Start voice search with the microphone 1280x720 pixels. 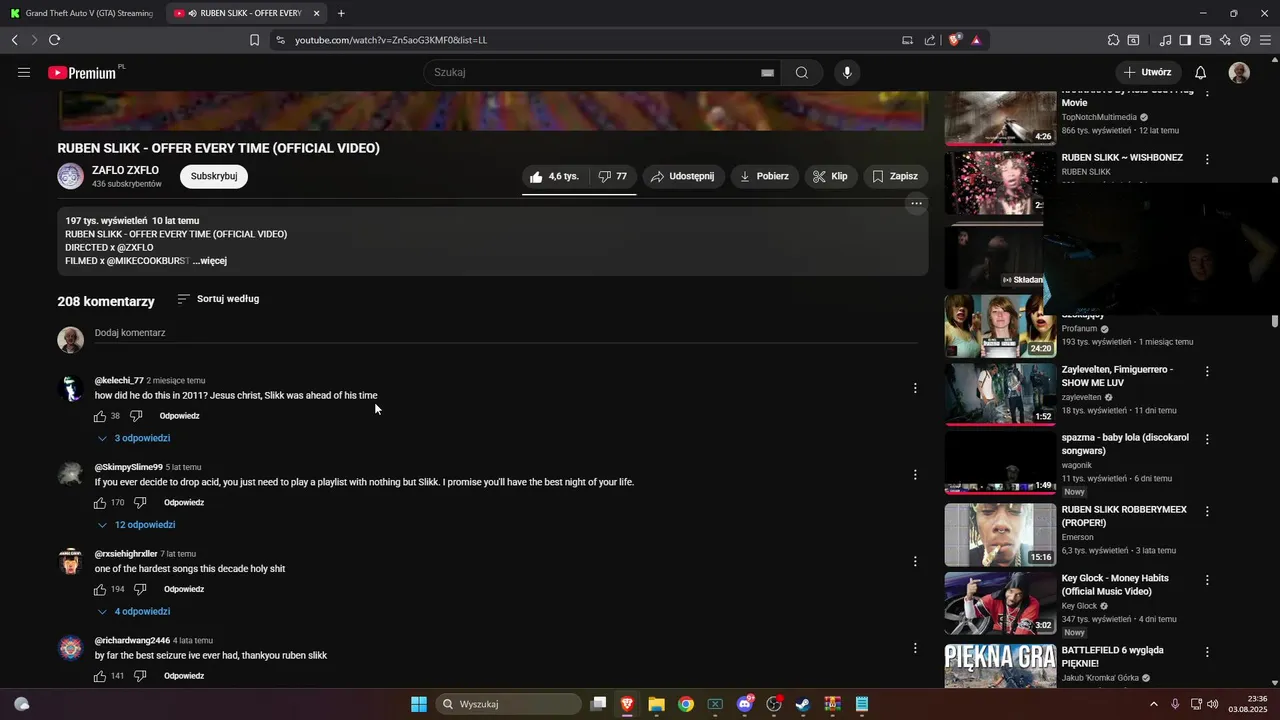pos(847,72)
